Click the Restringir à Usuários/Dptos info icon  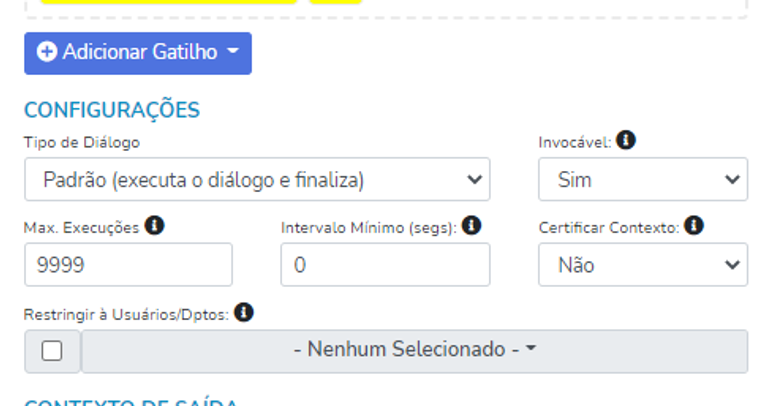[244, 313]
